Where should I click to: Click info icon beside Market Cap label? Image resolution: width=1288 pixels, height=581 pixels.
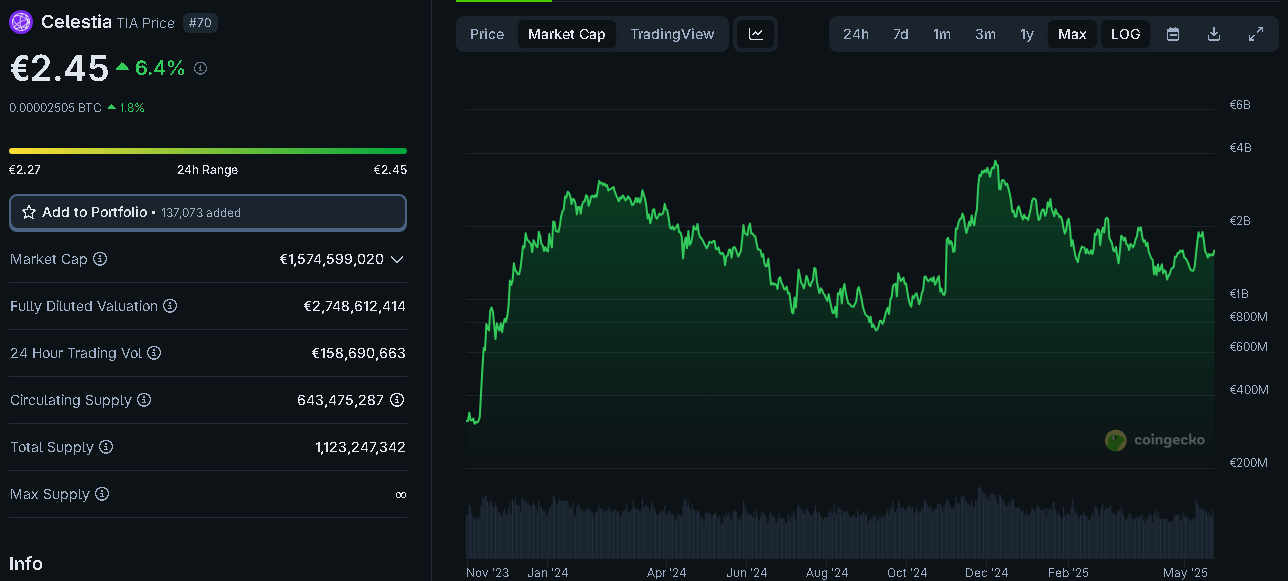(x=100, y=259)
